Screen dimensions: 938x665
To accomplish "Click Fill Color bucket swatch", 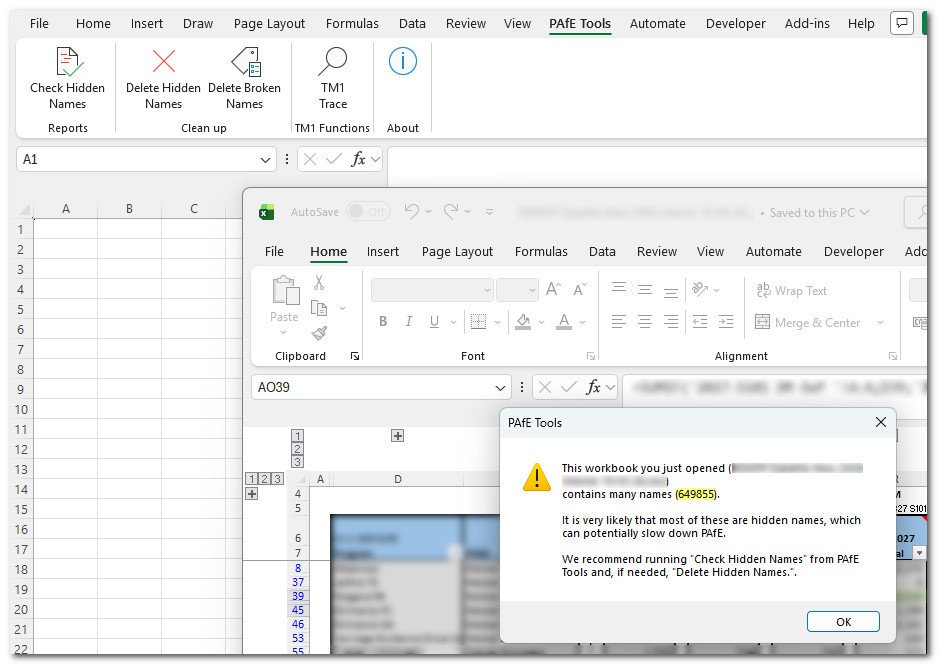I will pos(523,322).
